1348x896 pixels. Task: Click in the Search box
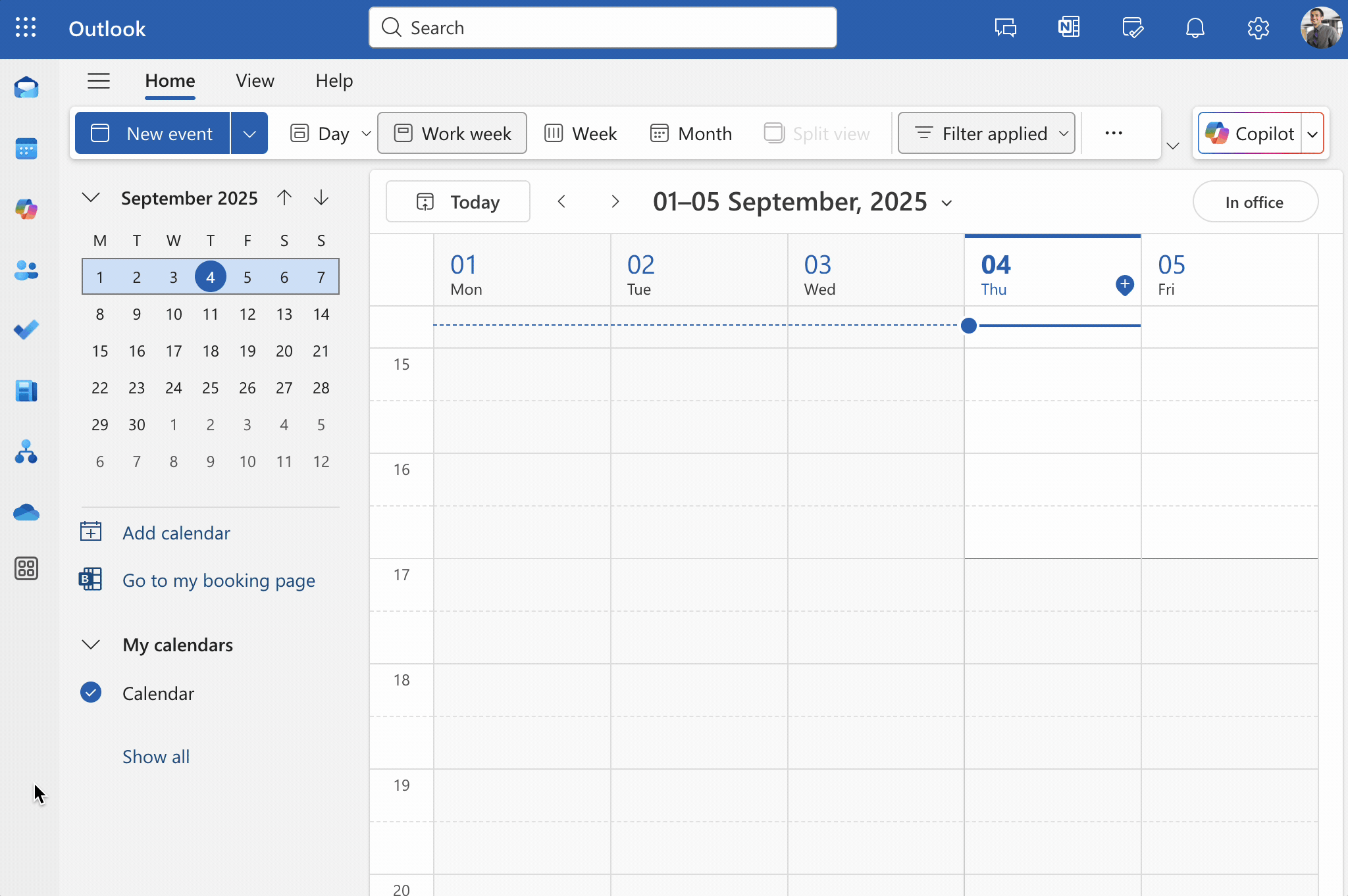pos(602,28)
